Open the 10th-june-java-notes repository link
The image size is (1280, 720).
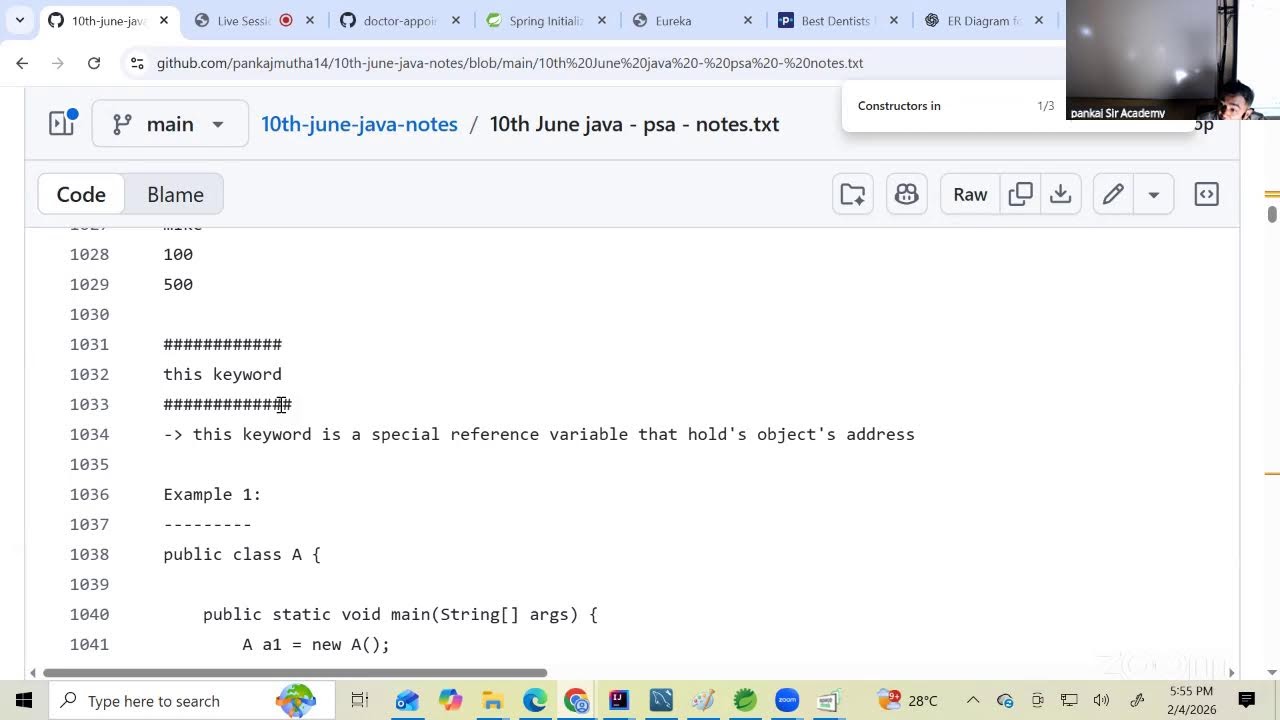point(359,124)
